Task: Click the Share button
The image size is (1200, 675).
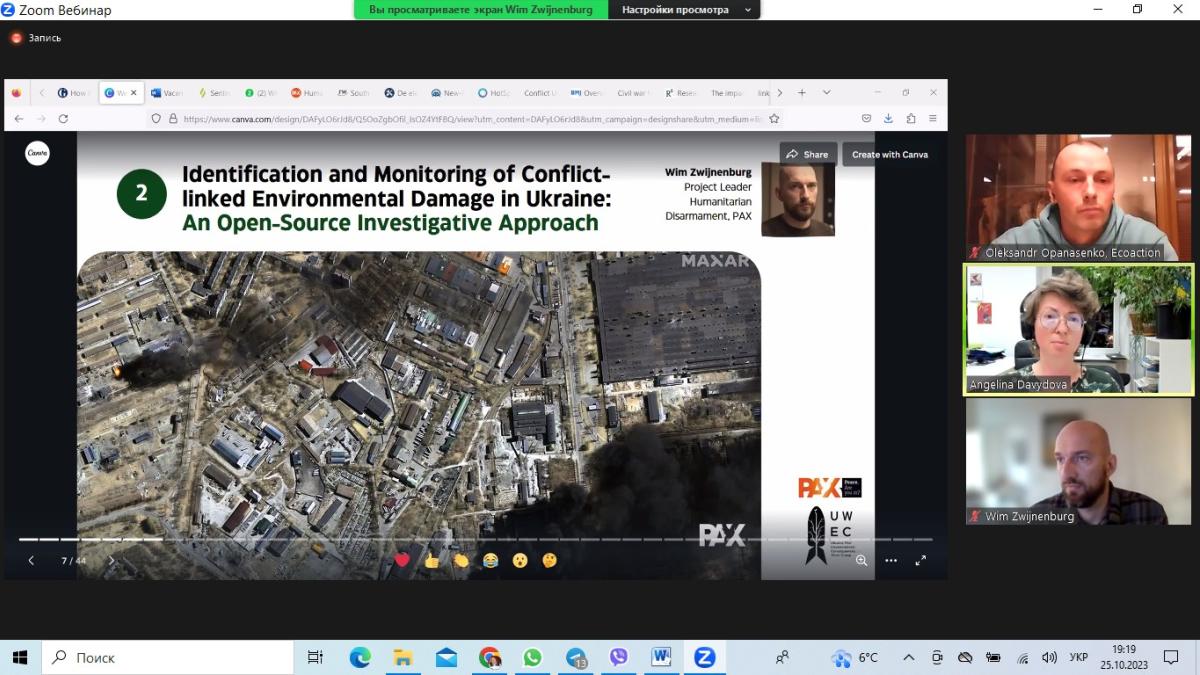Action: point(808,154)
